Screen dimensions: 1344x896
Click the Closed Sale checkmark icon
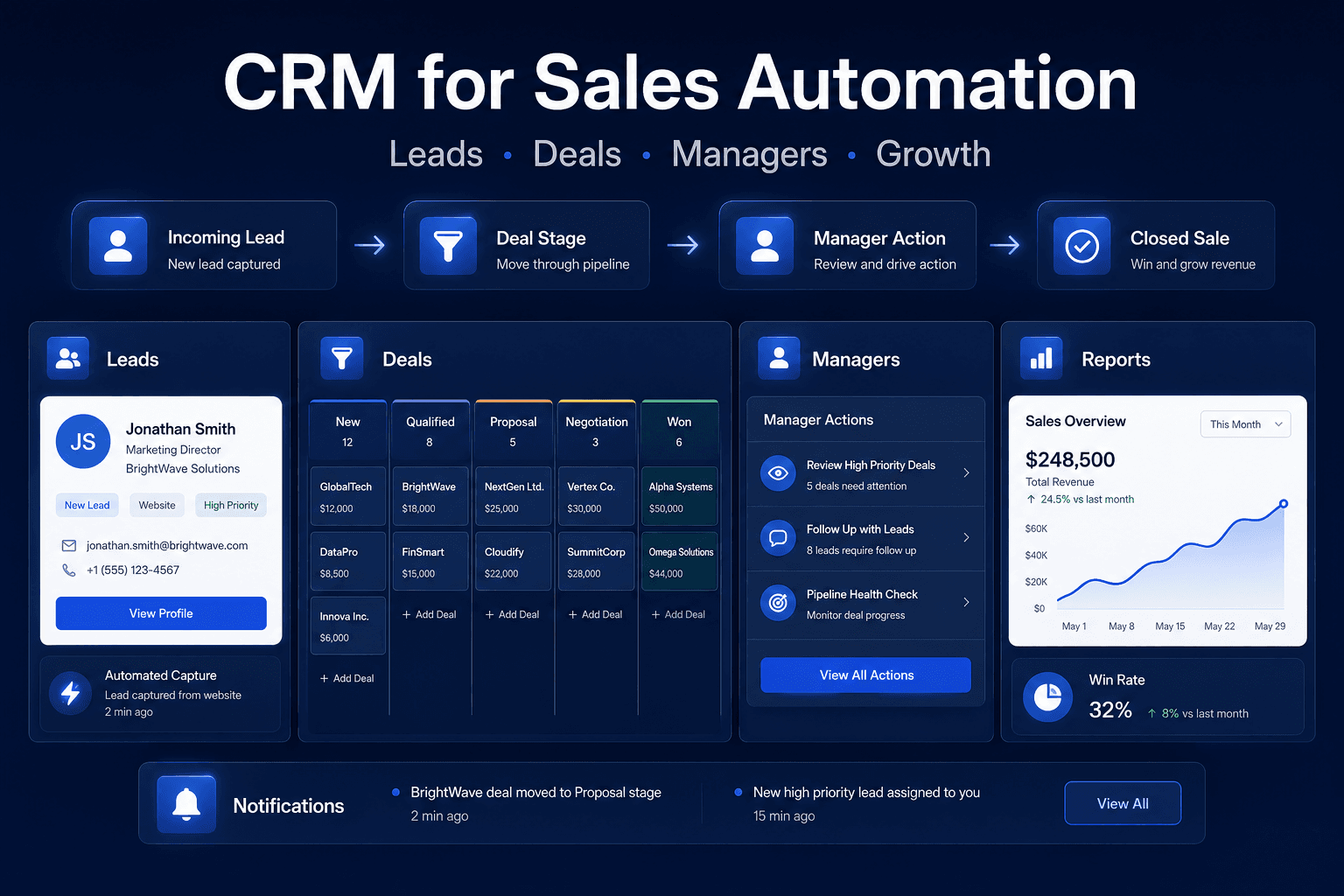coord(1082,246)
